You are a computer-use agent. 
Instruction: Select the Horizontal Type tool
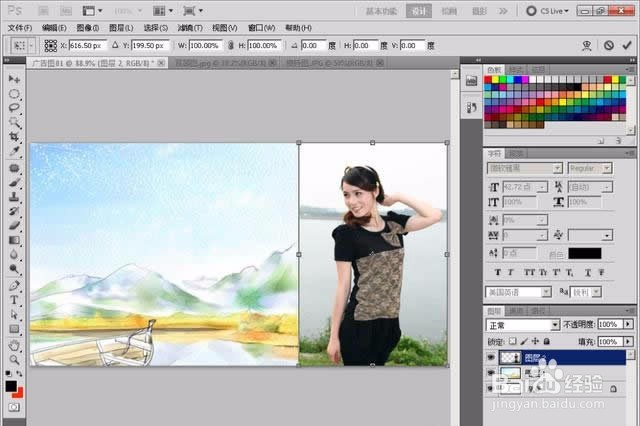coord(14,300)
